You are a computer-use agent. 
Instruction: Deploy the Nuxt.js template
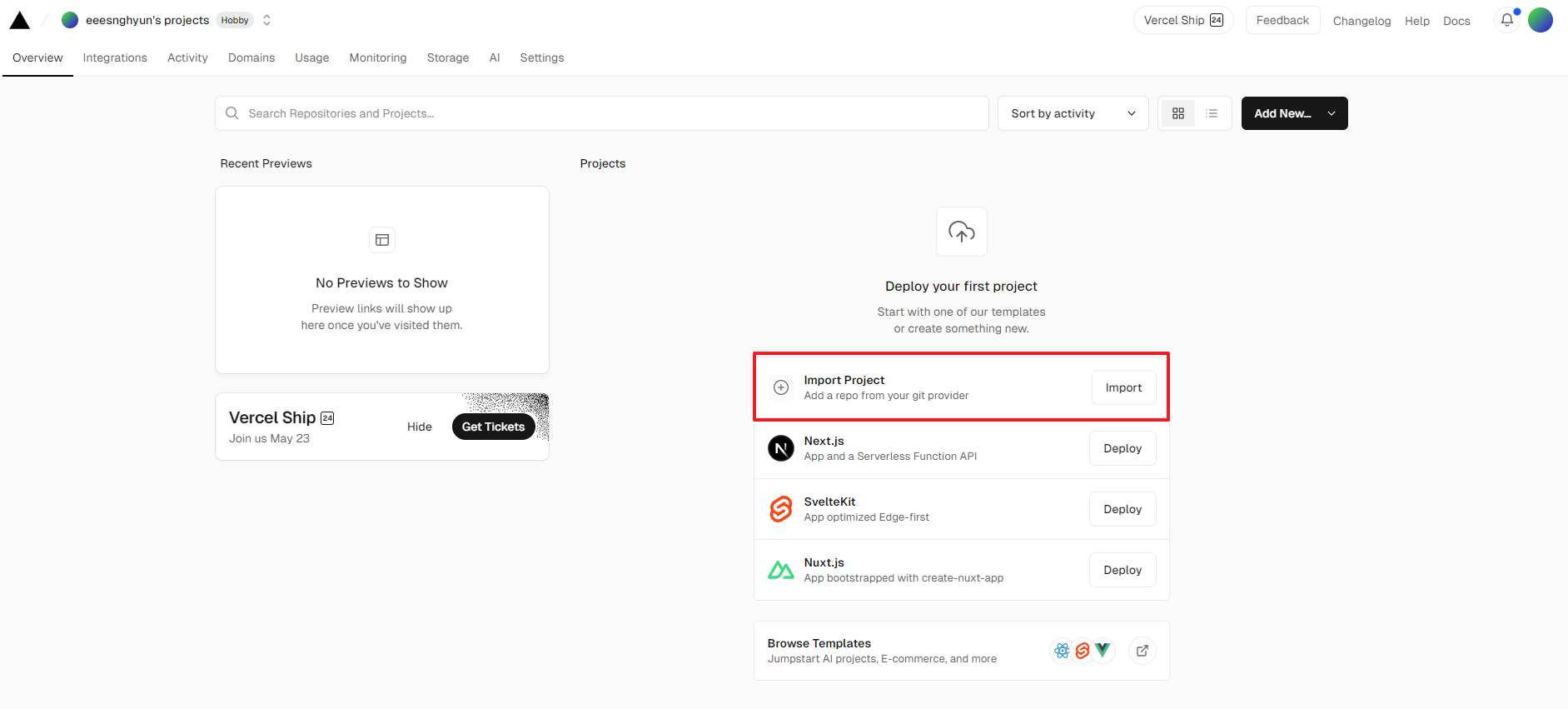(1122, 570)
